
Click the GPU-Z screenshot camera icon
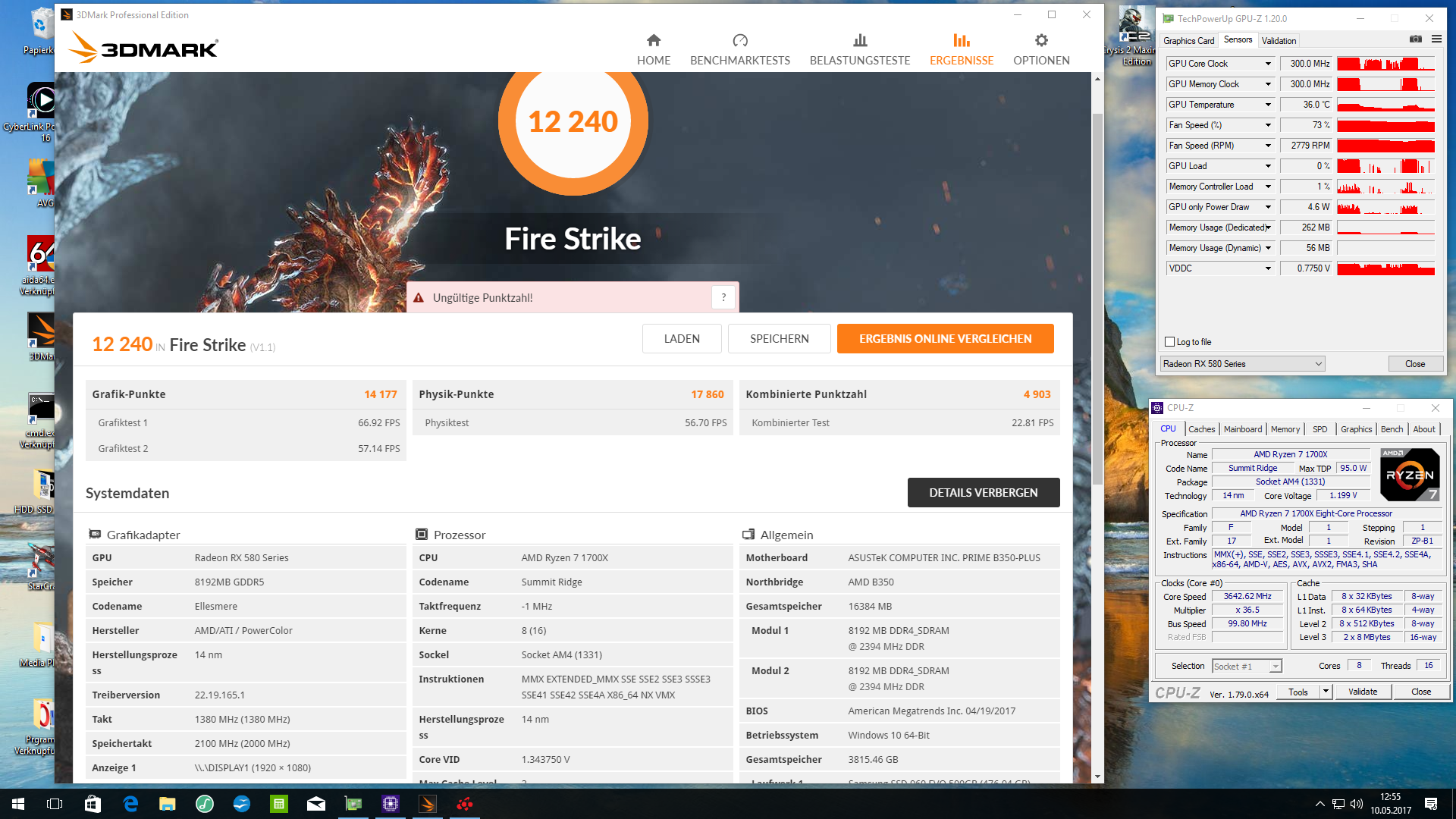coord(1415,39)
